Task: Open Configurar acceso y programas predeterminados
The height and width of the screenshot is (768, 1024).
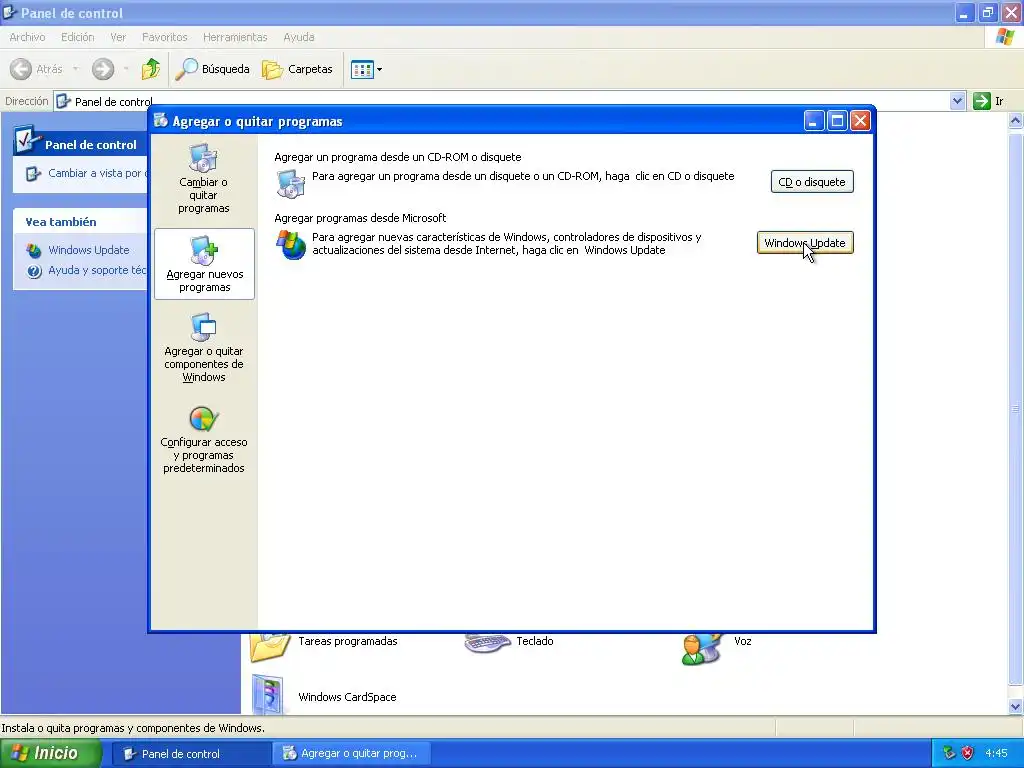Action: [203, 442]
